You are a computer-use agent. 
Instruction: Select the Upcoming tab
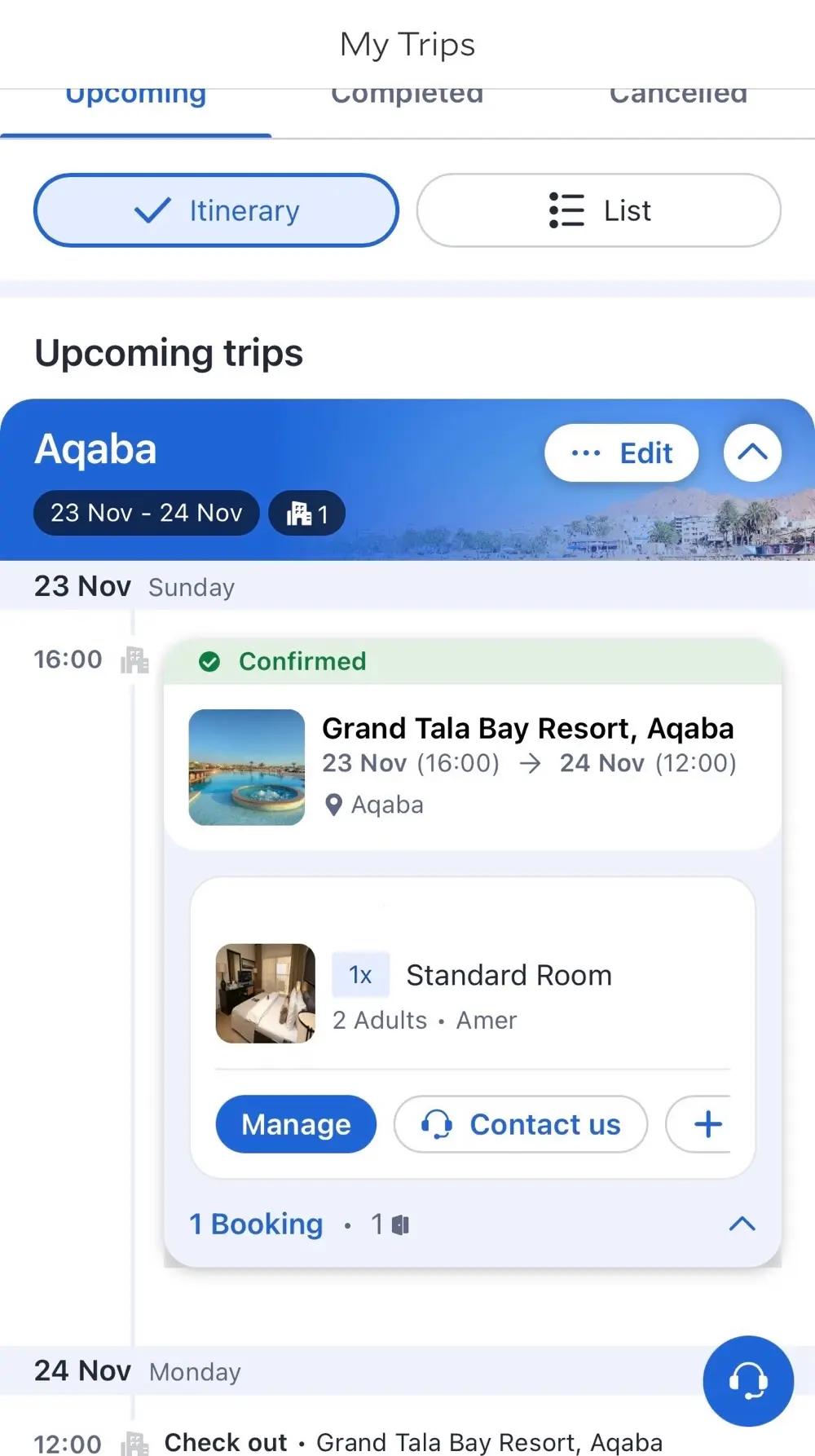coord(135,98)
